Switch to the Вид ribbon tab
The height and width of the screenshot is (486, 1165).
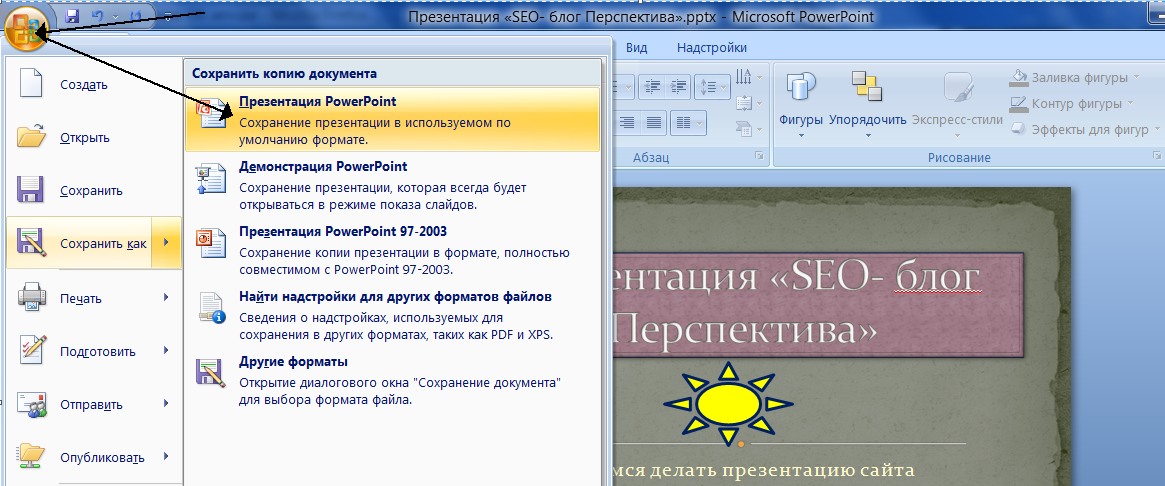637,48
